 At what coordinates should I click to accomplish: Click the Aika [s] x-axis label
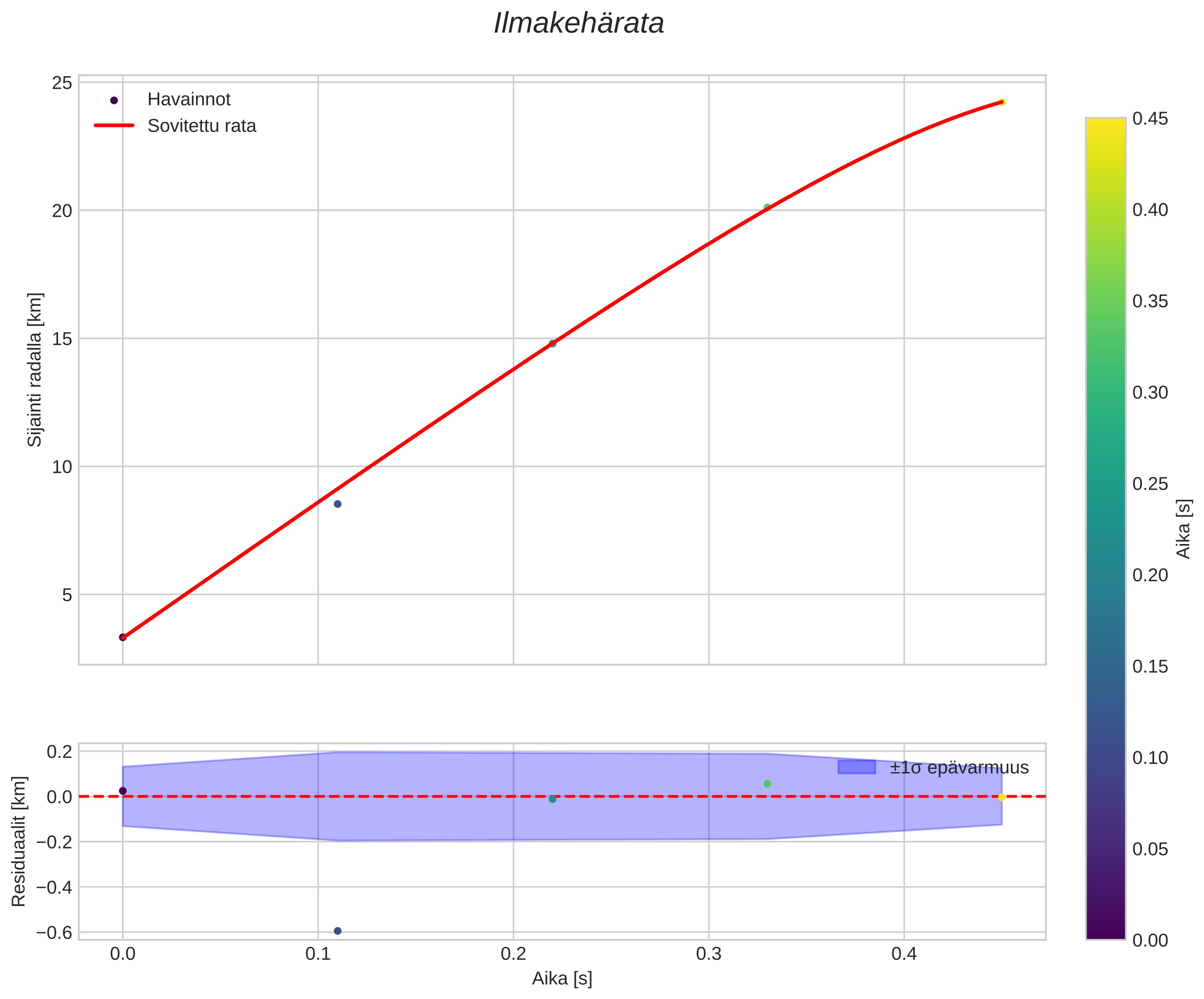[562, 979]
